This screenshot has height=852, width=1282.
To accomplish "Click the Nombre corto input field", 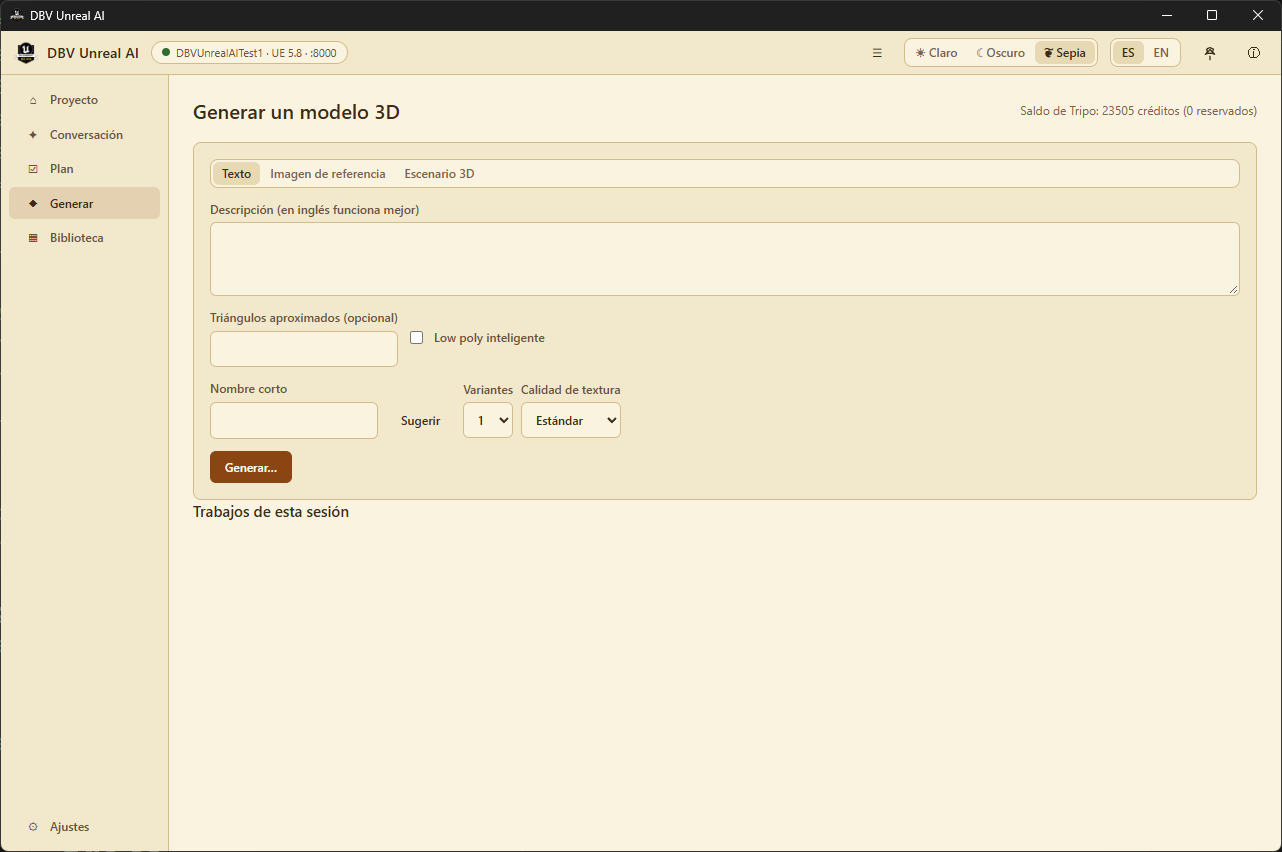I will click(294, 420).
